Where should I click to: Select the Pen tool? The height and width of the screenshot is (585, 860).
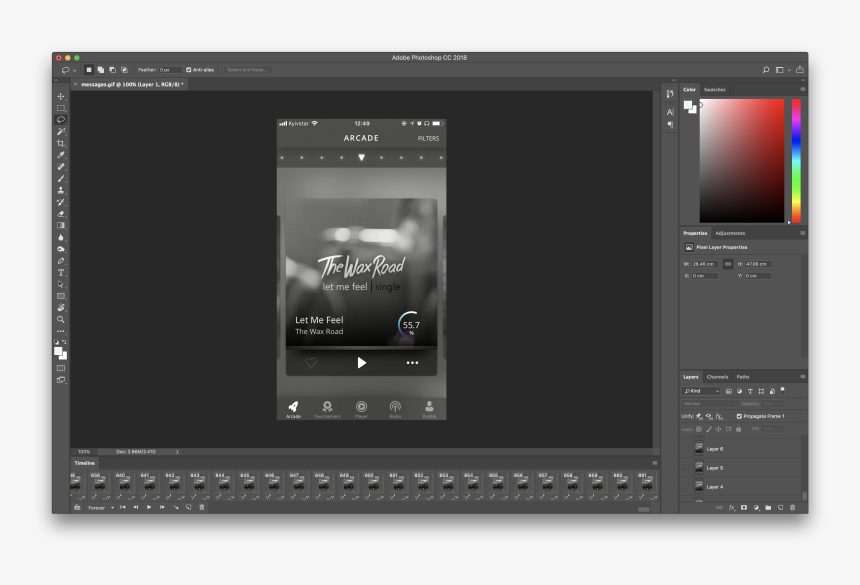(x=61, y=261)
